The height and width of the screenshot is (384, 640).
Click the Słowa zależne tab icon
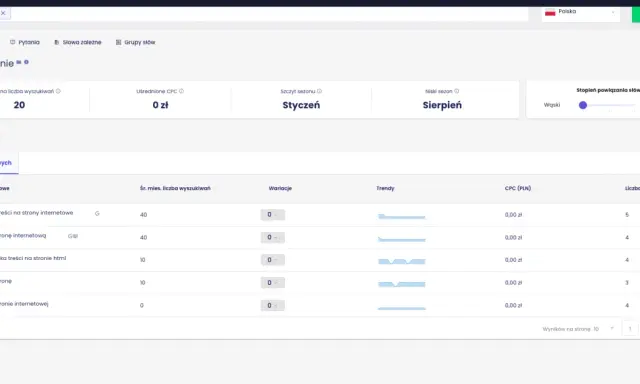pos(56,42)
